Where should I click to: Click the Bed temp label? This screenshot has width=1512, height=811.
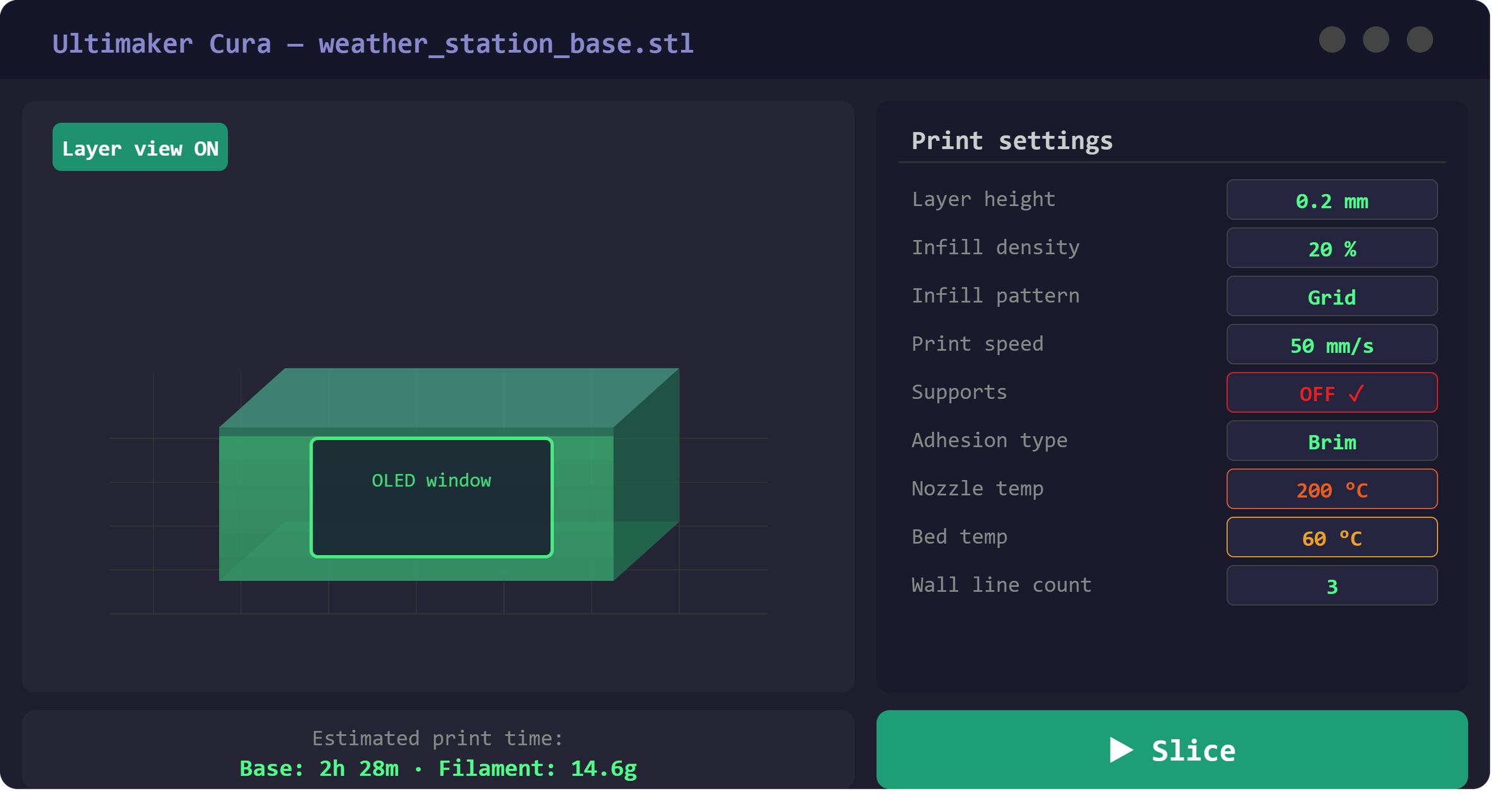pyautogui.click(x=959, y=537)
